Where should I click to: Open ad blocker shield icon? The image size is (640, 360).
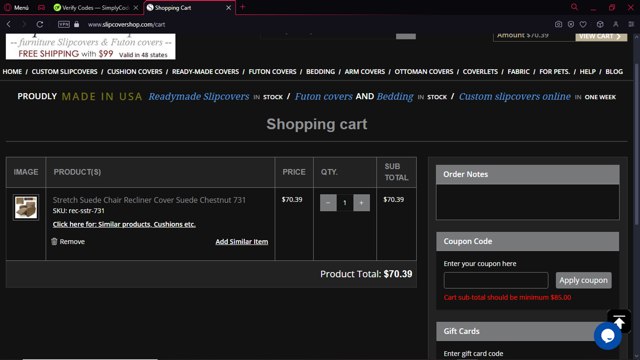tap(571, 24)
